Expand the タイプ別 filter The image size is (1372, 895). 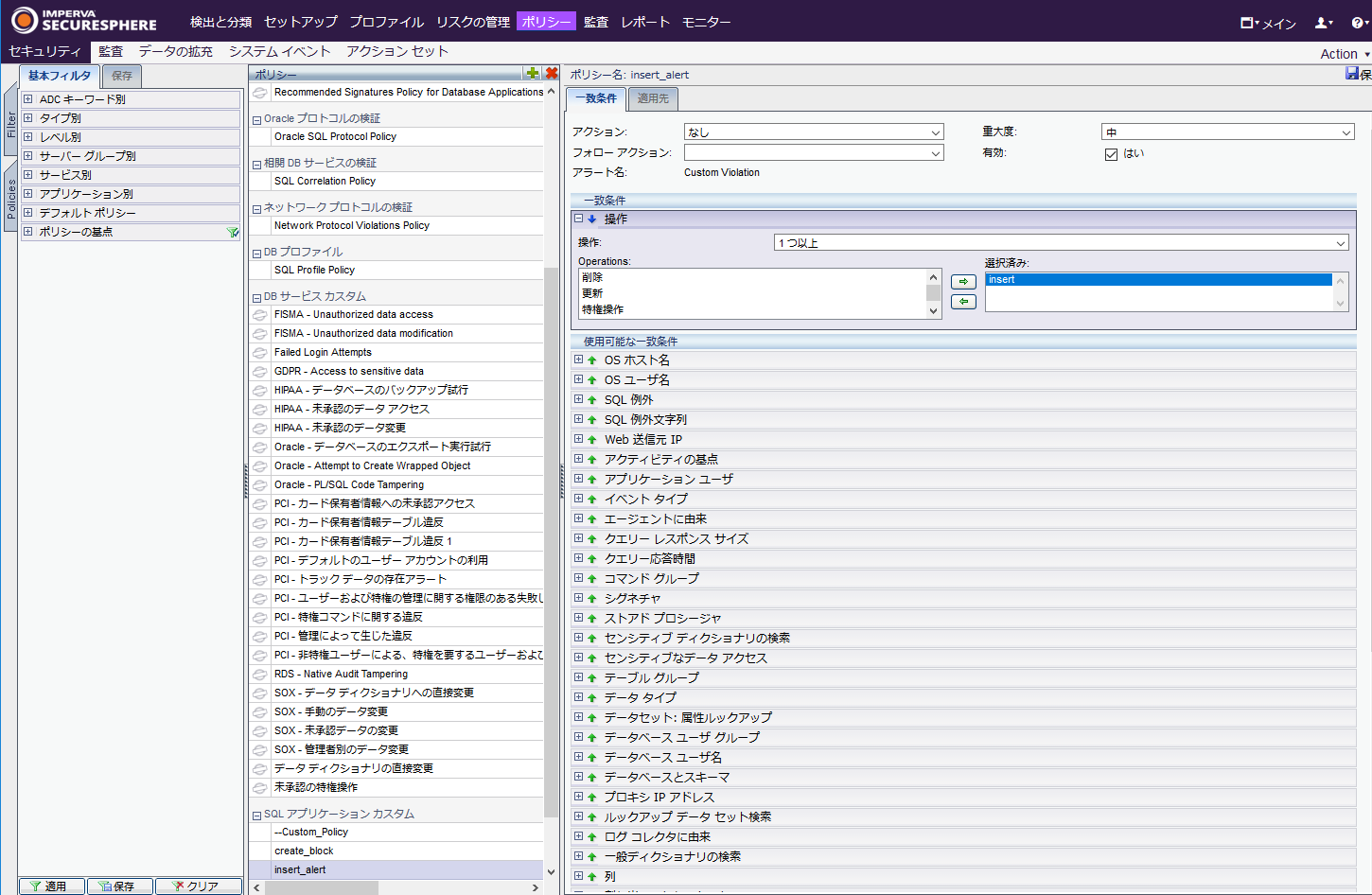28,118
